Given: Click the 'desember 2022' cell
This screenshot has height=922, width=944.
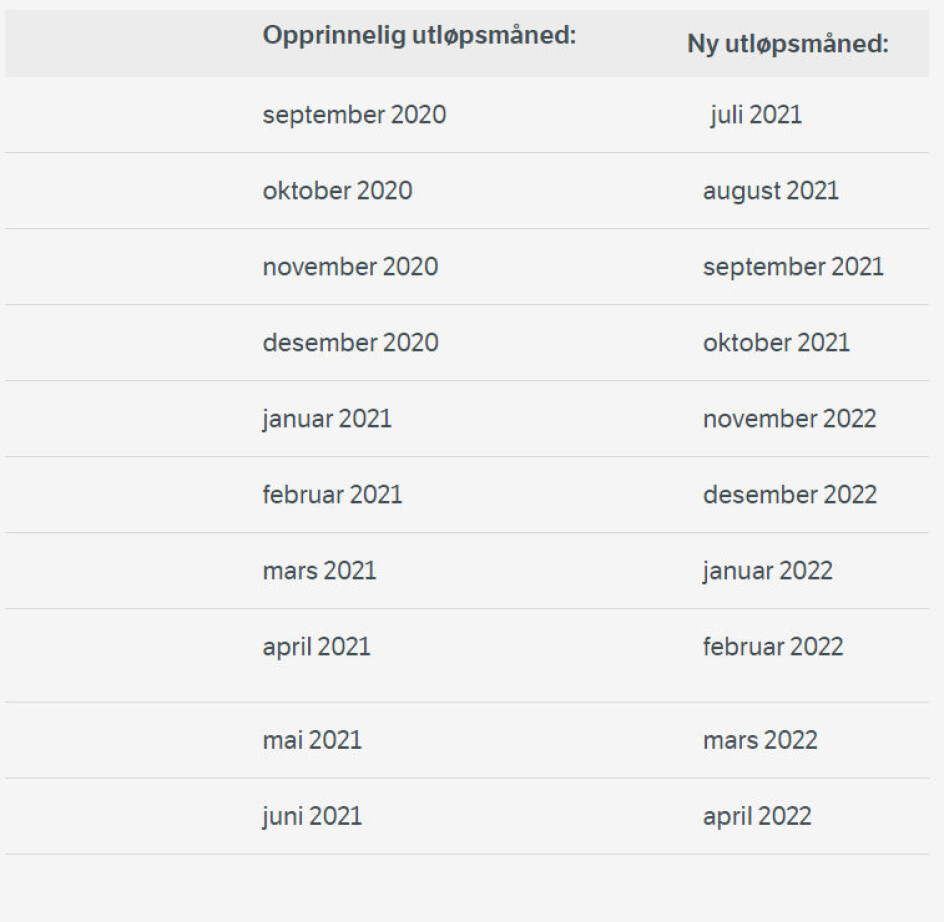Looking at the screenshot, I should click(x=789, y=495).
